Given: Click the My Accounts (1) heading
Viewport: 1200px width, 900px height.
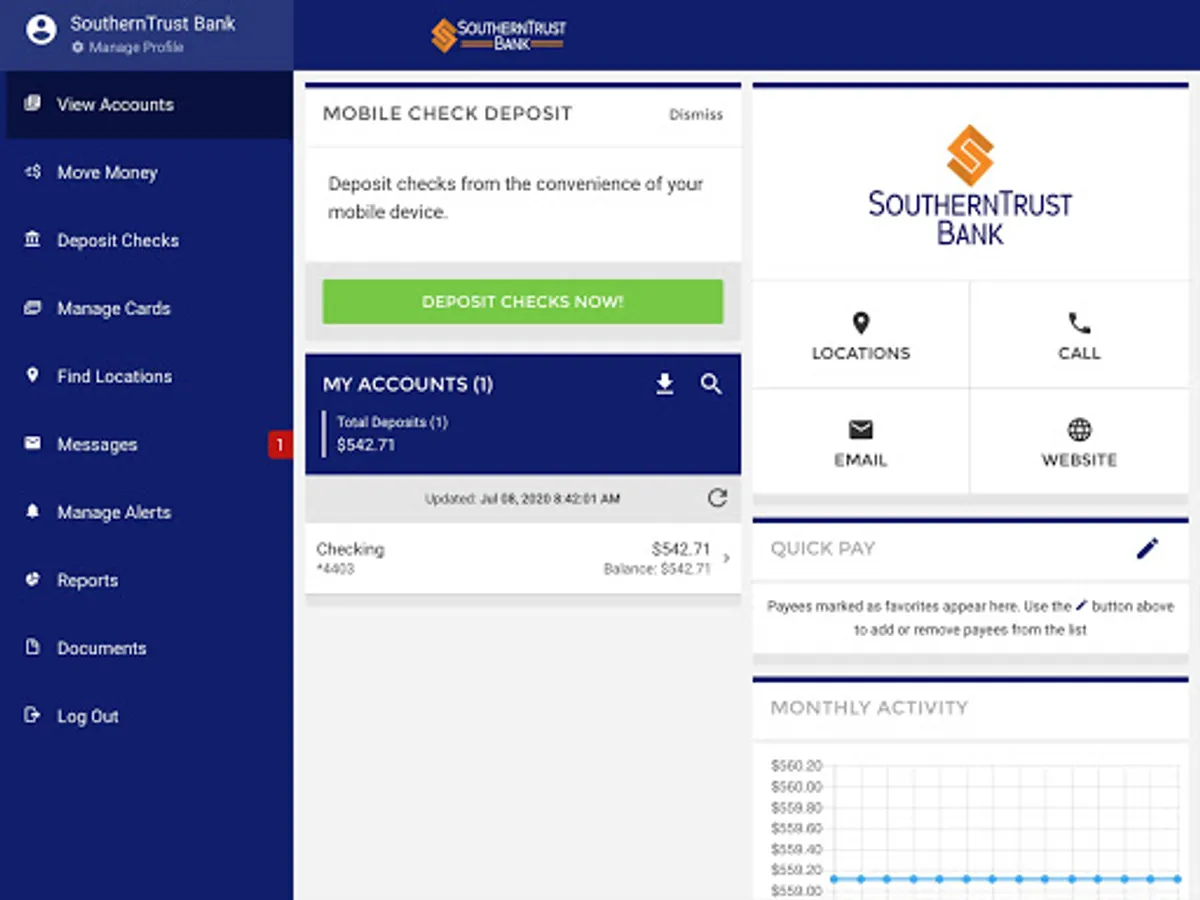Looking at the screenshot, I should click(408, 384).
